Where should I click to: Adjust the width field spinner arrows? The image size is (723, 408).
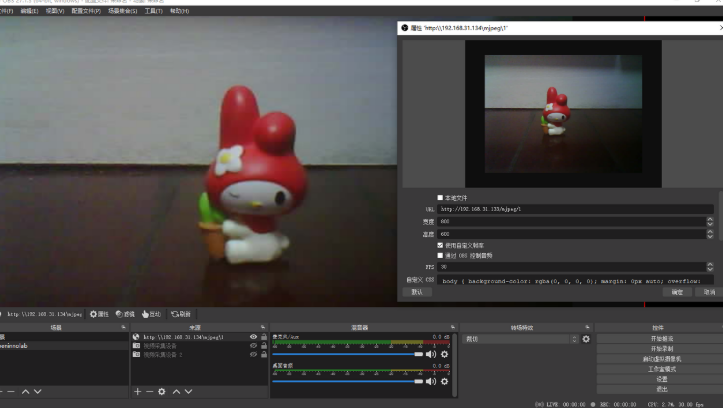710,221
